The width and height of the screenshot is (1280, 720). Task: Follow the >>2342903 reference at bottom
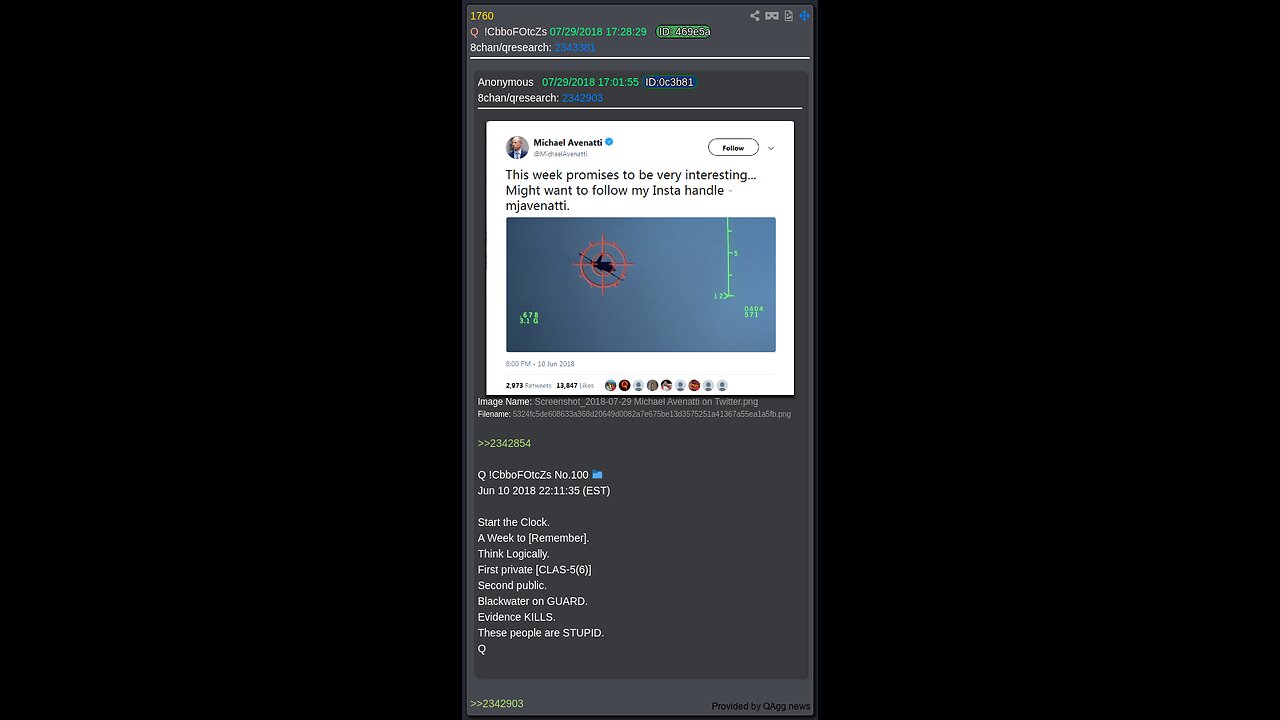(x=497, y=704)
